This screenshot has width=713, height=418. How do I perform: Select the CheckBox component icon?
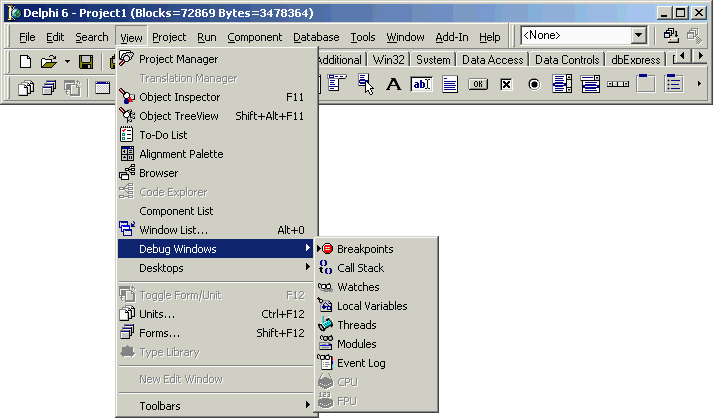[x=506, y=84]
